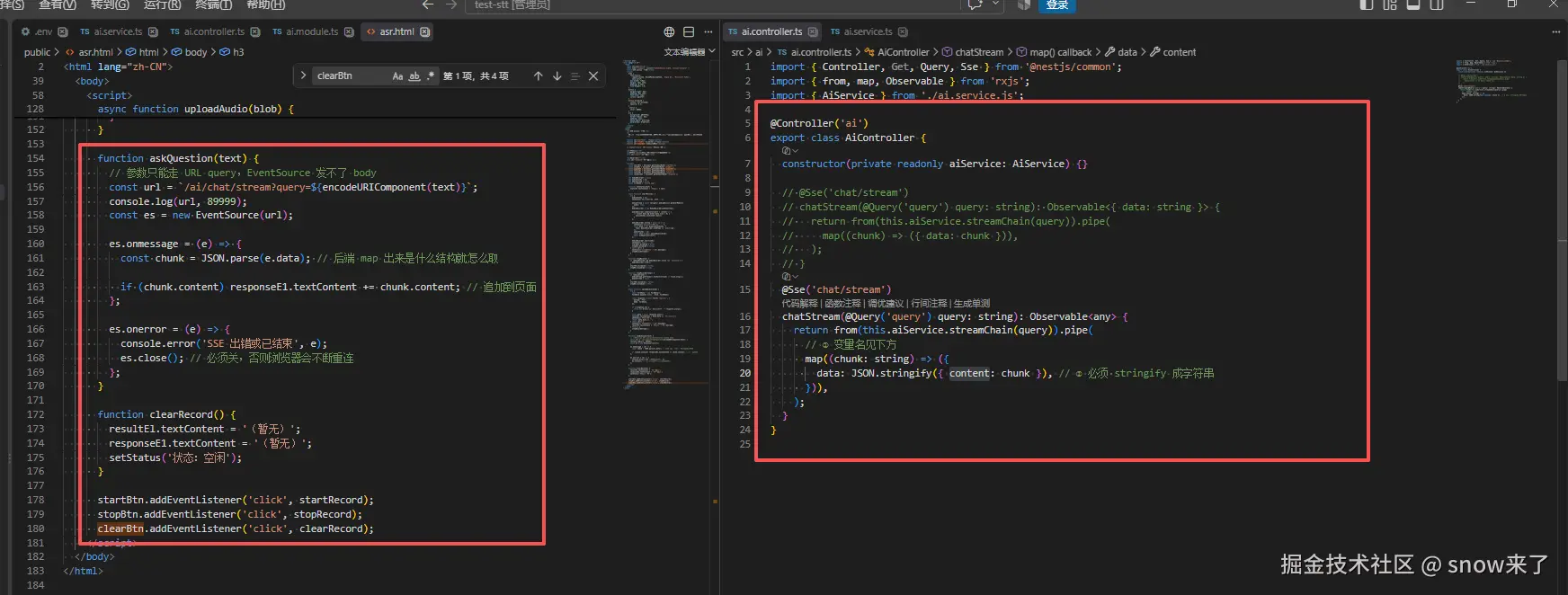Open the 终端(T) menu
Screen dimensions: 1568x595
pyautogui.click(x=214, y=4)
